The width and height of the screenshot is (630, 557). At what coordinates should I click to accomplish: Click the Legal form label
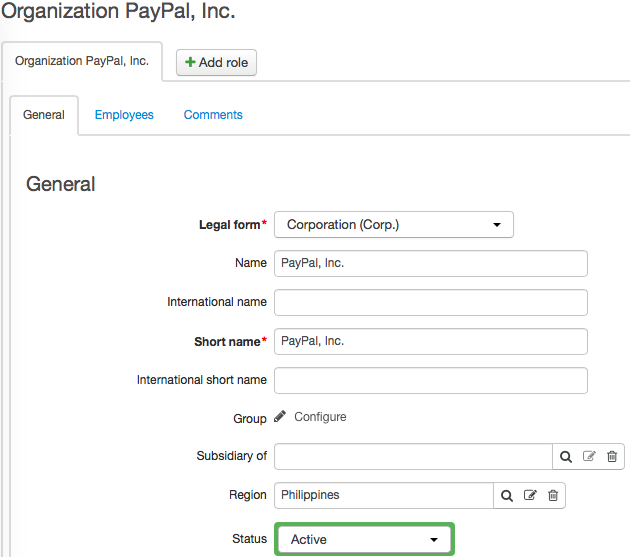(x=233, y=225)
